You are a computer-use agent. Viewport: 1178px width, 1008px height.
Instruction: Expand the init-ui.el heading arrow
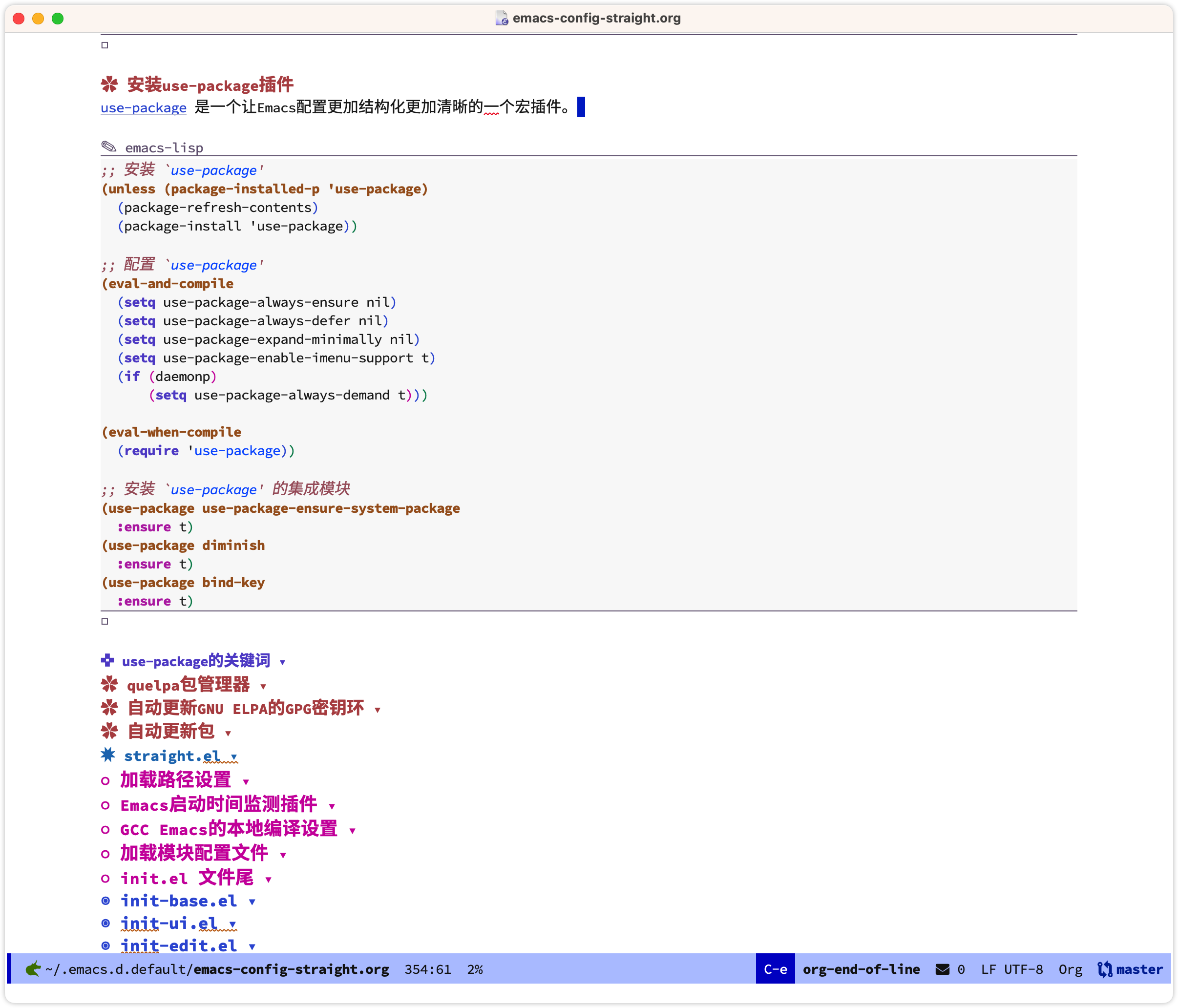pos(232,924)
